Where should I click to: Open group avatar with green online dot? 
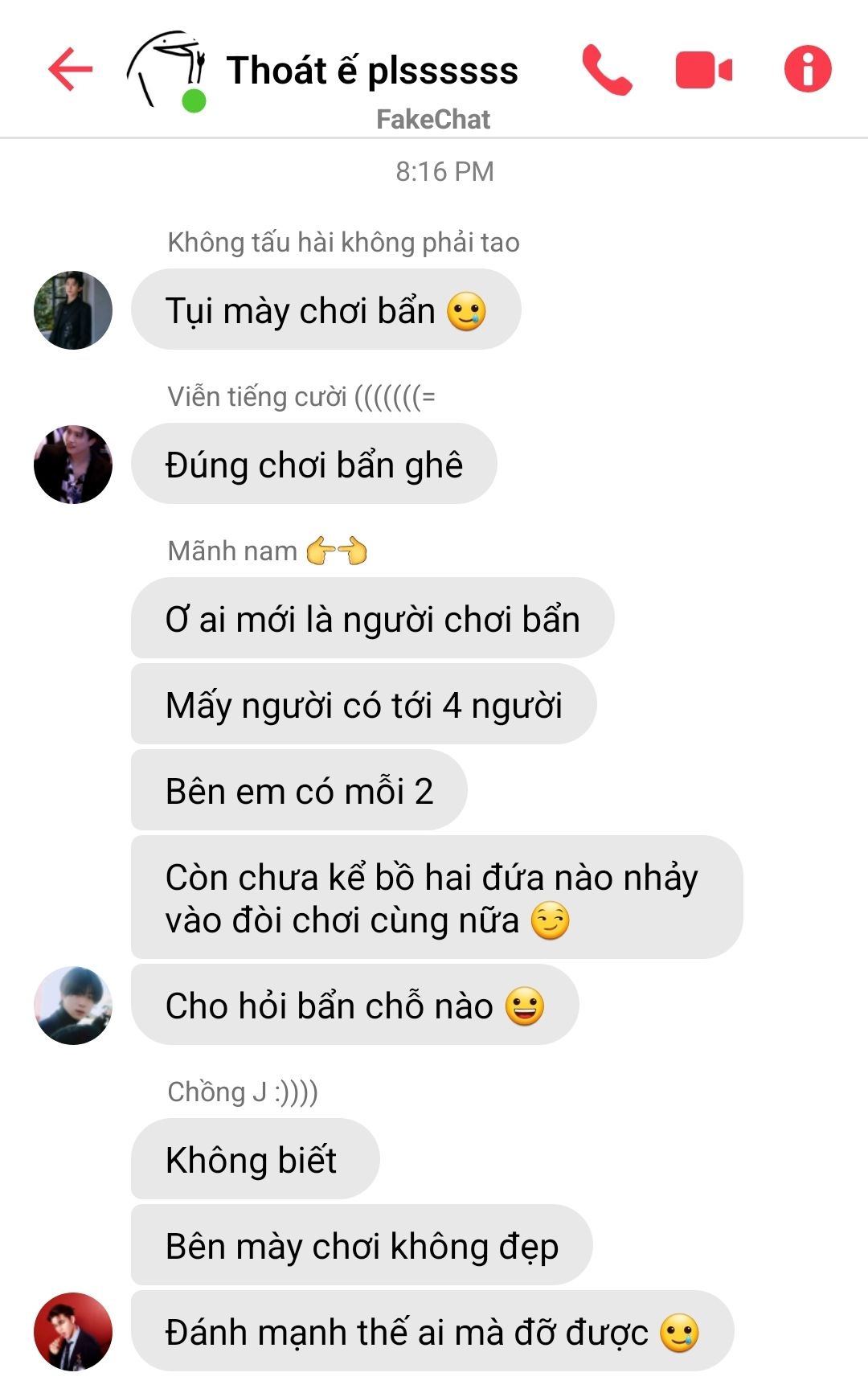coord(167,71)
